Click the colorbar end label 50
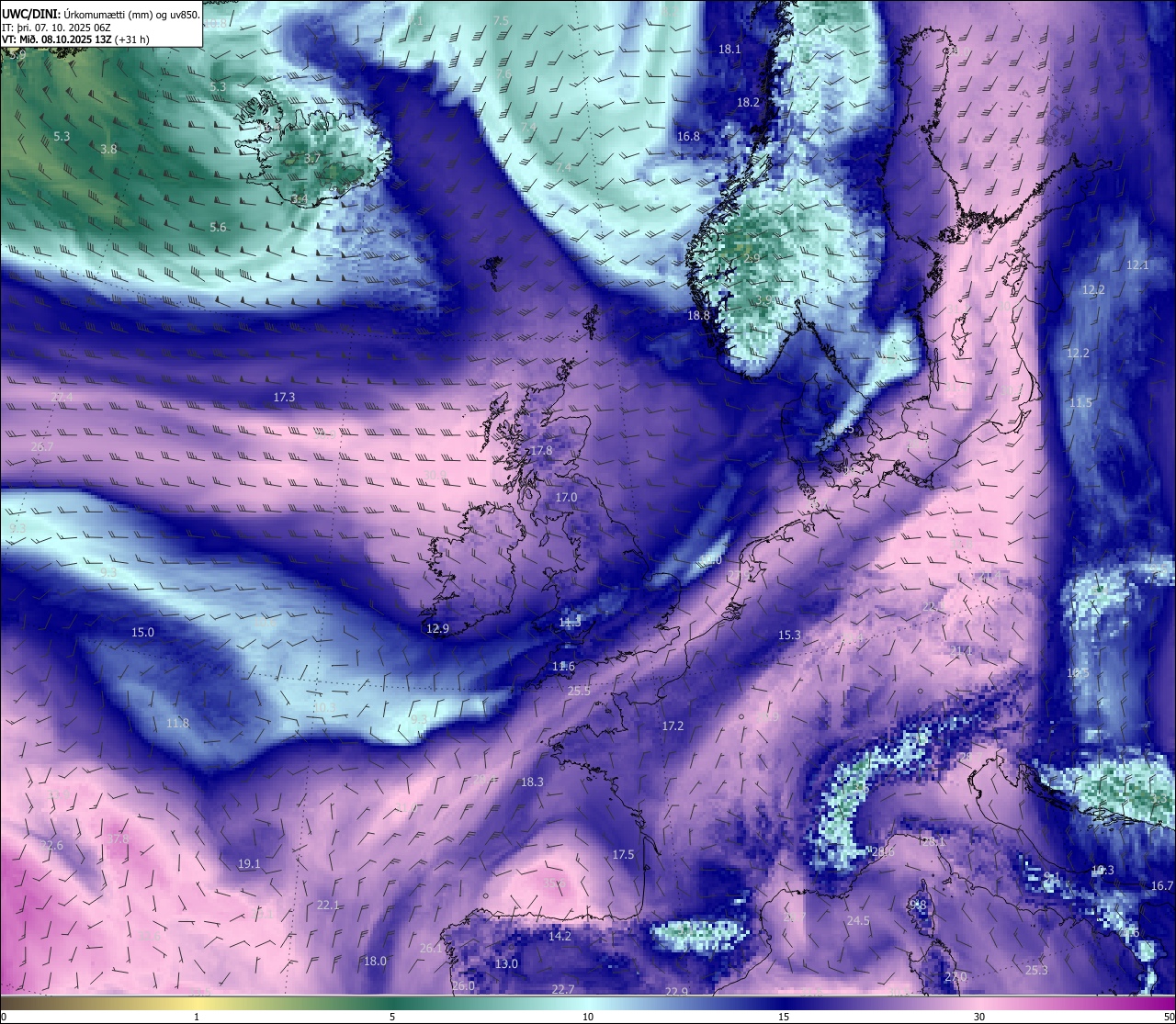 [1169, 1017]
